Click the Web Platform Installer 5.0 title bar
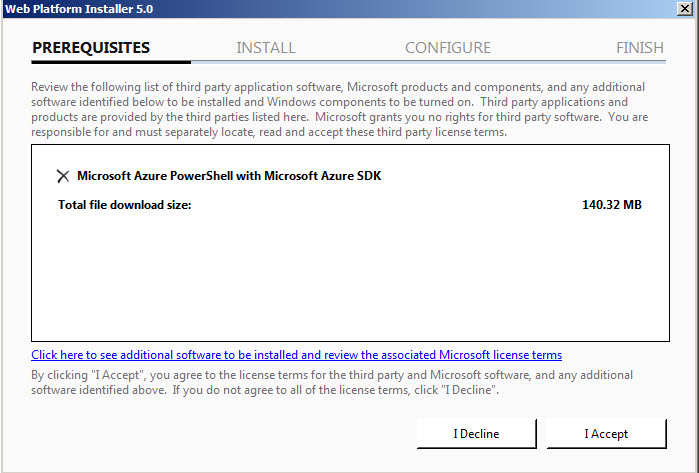The width and height of the screenshot is (699, 473). (300, 8)
